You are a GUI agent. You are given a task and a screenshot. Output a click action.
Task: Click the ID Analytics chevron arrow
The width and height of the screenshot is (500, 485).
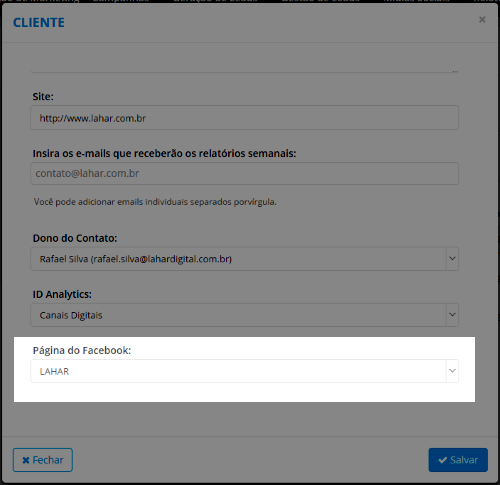(x=452, y=314)
